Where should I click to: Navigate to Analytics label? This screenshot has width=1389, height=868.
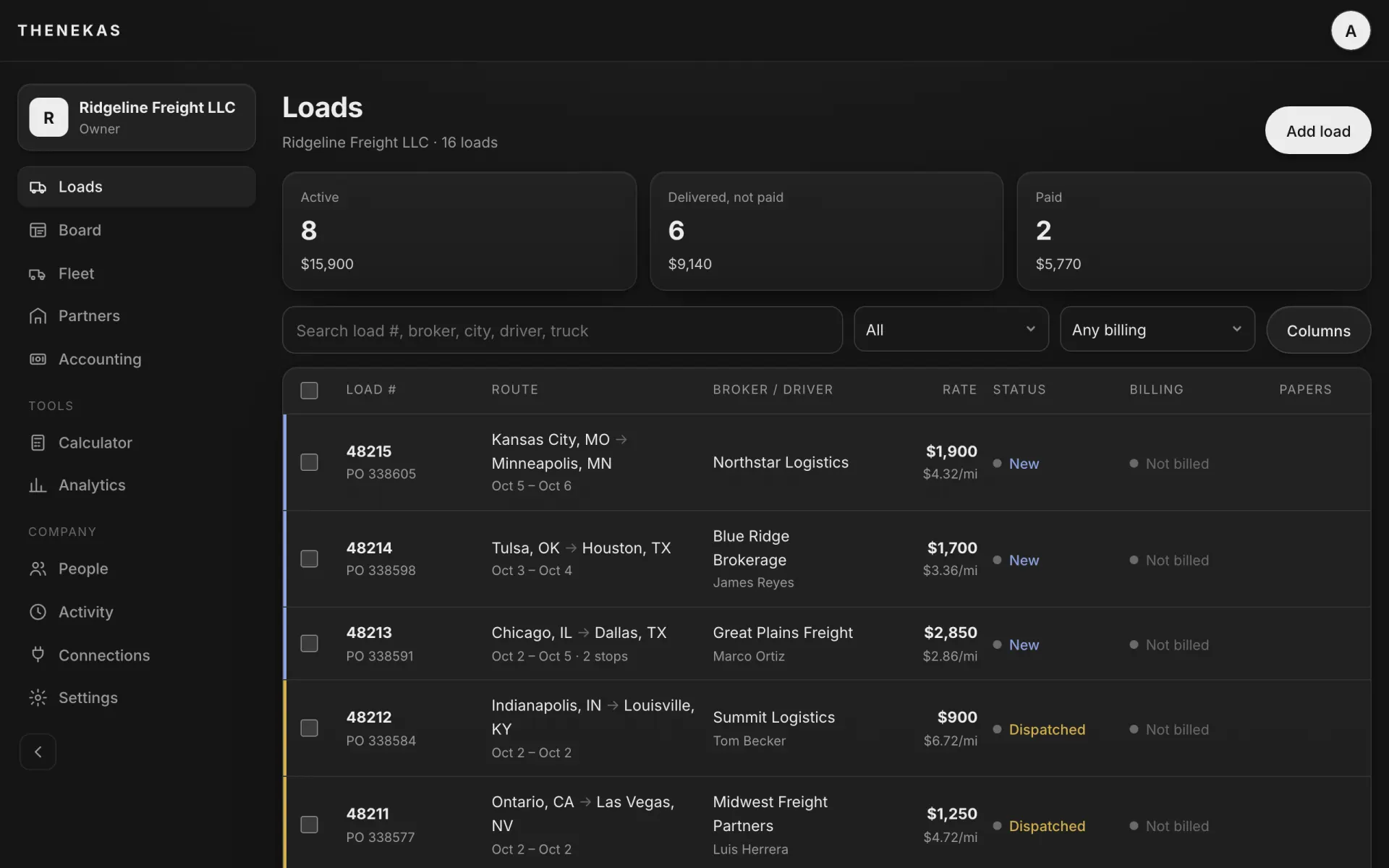click(92, 485)
